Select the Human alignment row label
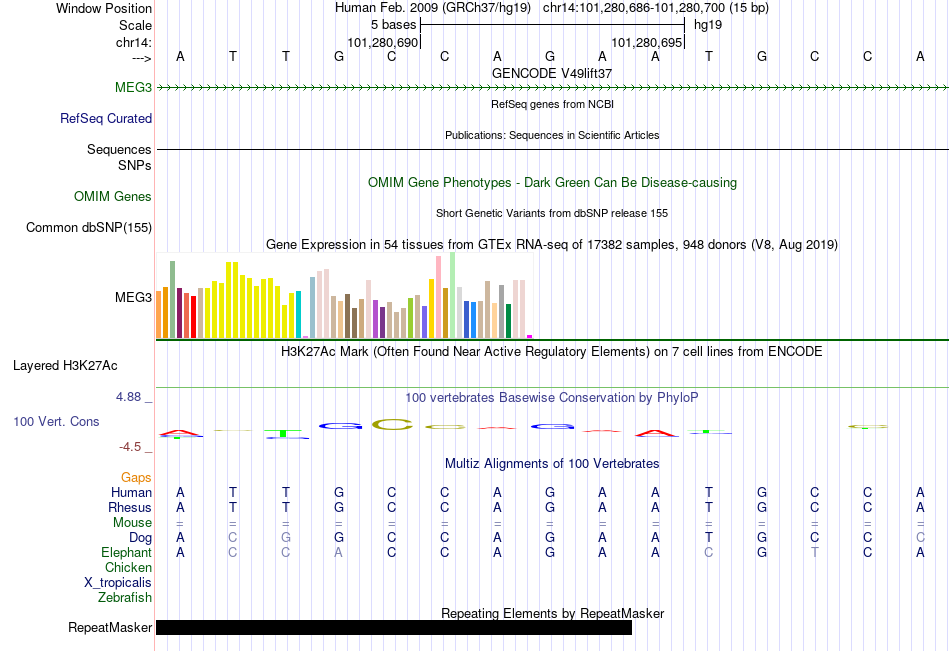 coord(131,492)
